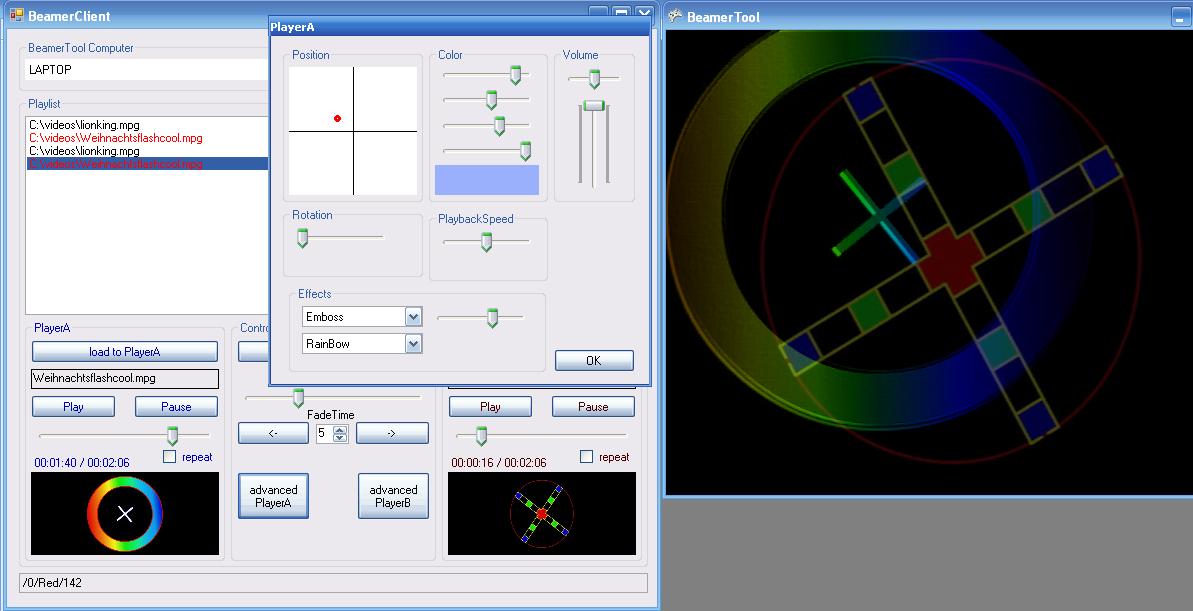Click the BeamerTool Computer LAPTOP field

coord(145,70)
